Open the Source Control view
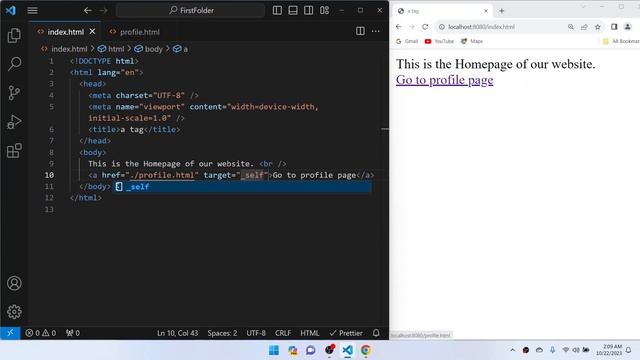The width and height of the screenshot is (640, 360). pyautogui.click(x=14, y=93)
